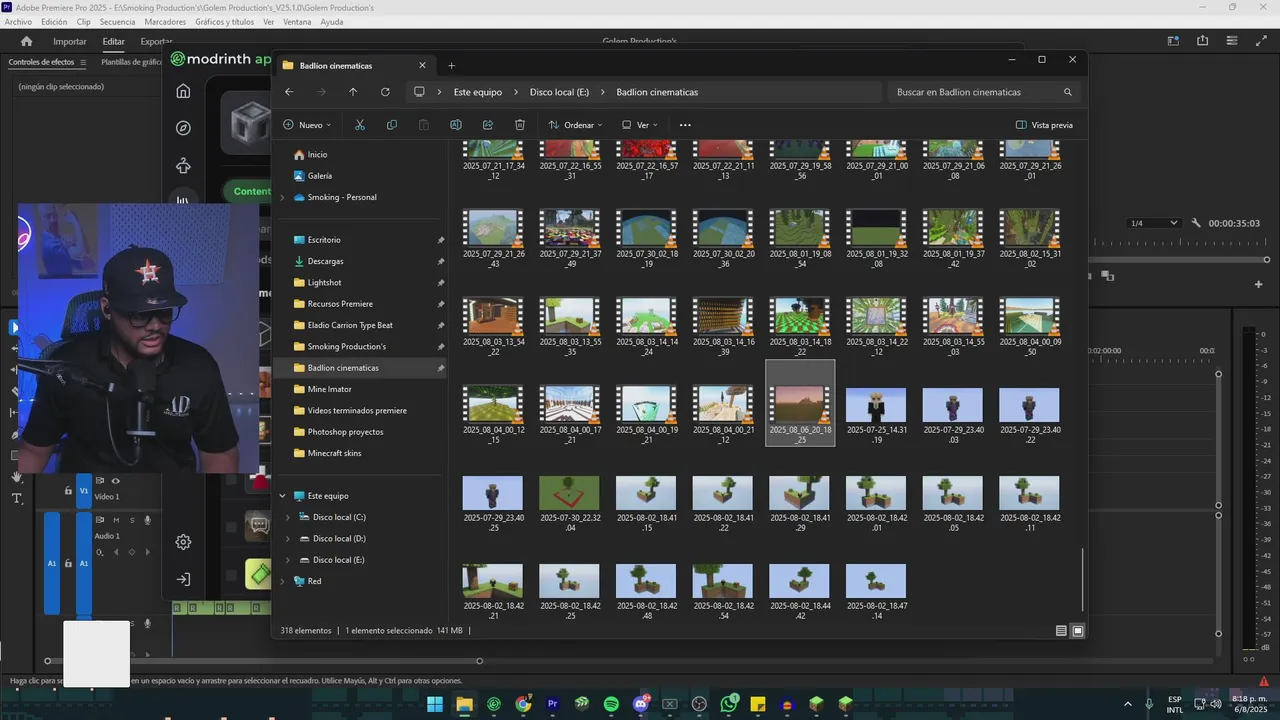Toggle lock on Audio 1 track
Image resolution: width=1280 pixels, height=720 pixels.
tap(68, 563)
